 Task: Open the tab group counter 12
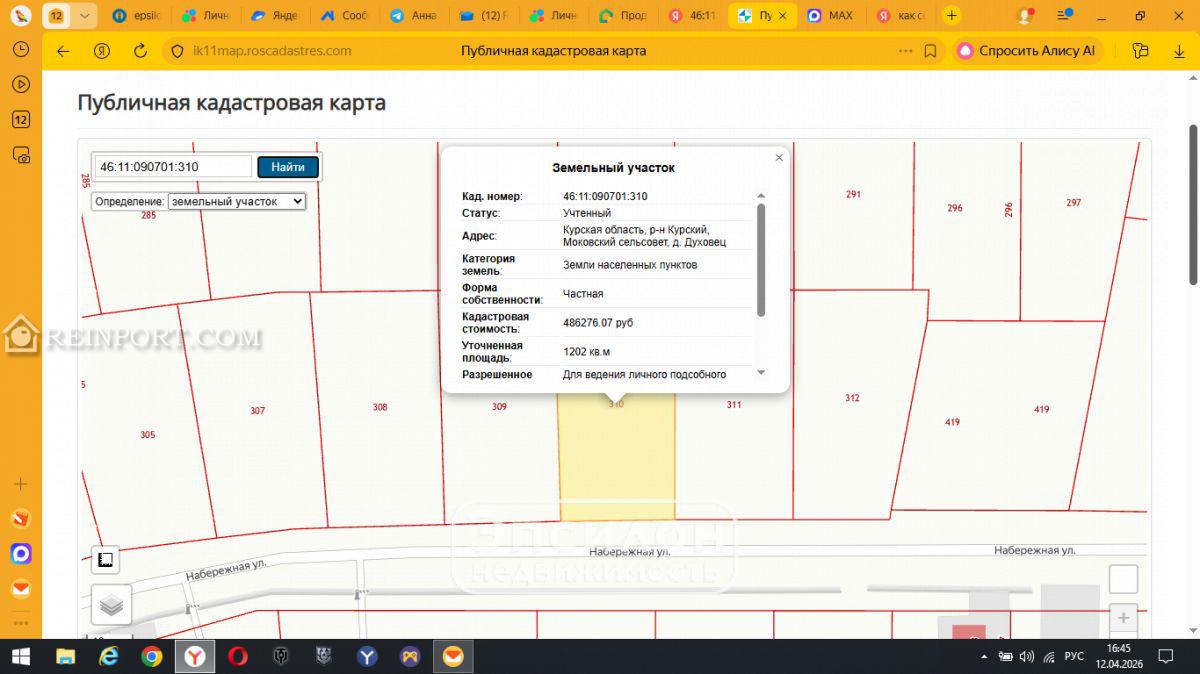(x=57, y=16)
